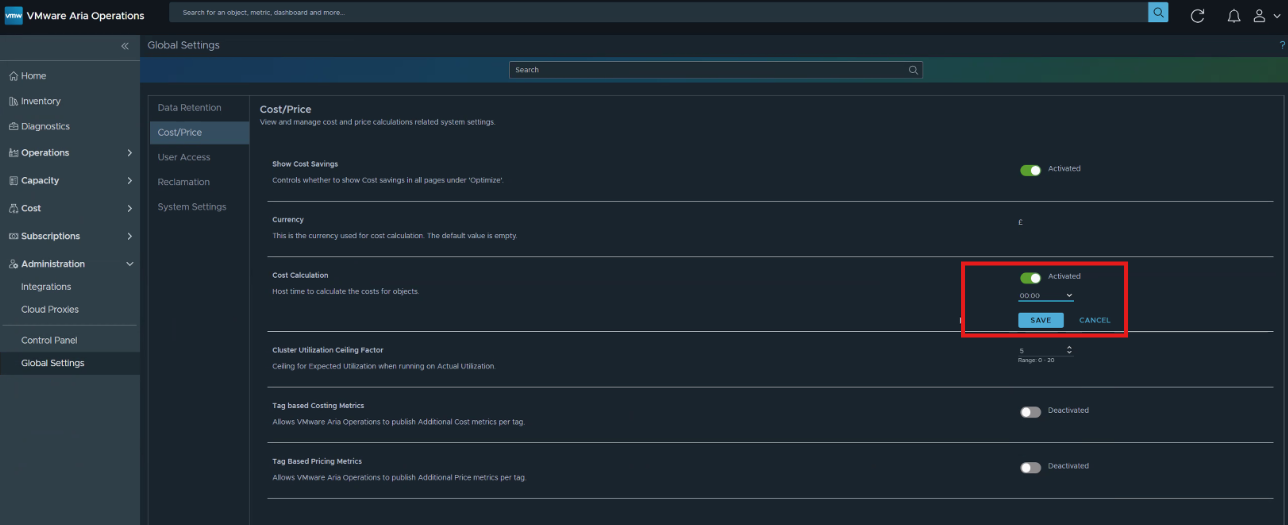
Task: Click the help question mark icon
Action: pos(1282,46)
